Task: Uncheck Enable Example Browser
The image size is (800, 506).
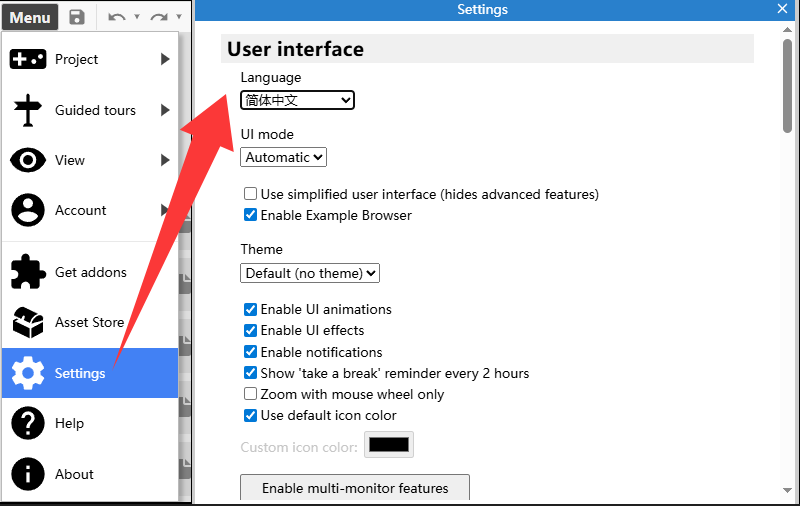Action: pyautogui.click(x=250, y=215)
